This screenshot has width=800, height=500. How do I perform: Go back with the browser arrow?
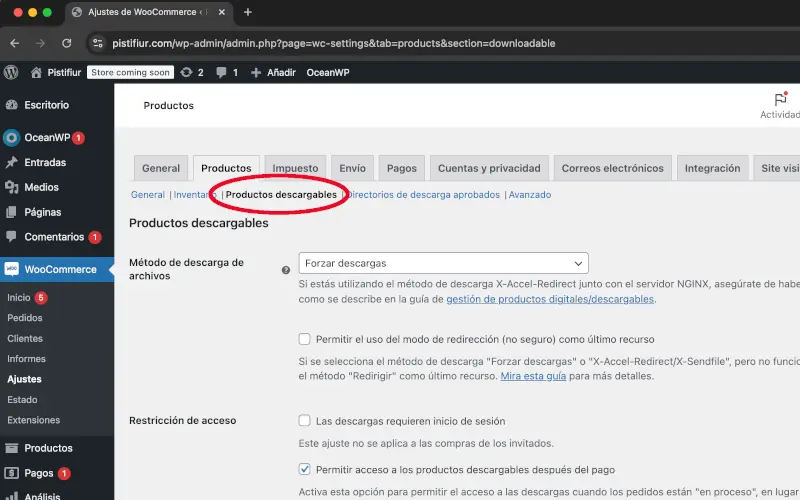(x=15, y=43)
